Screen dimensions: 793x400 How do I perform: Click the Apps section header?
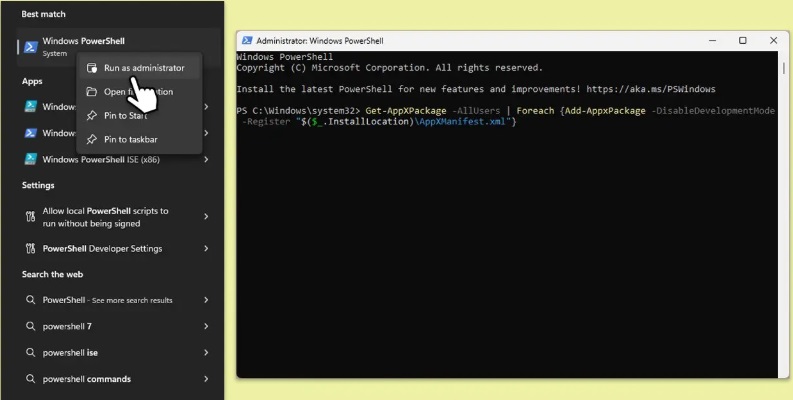coord(32,81)
